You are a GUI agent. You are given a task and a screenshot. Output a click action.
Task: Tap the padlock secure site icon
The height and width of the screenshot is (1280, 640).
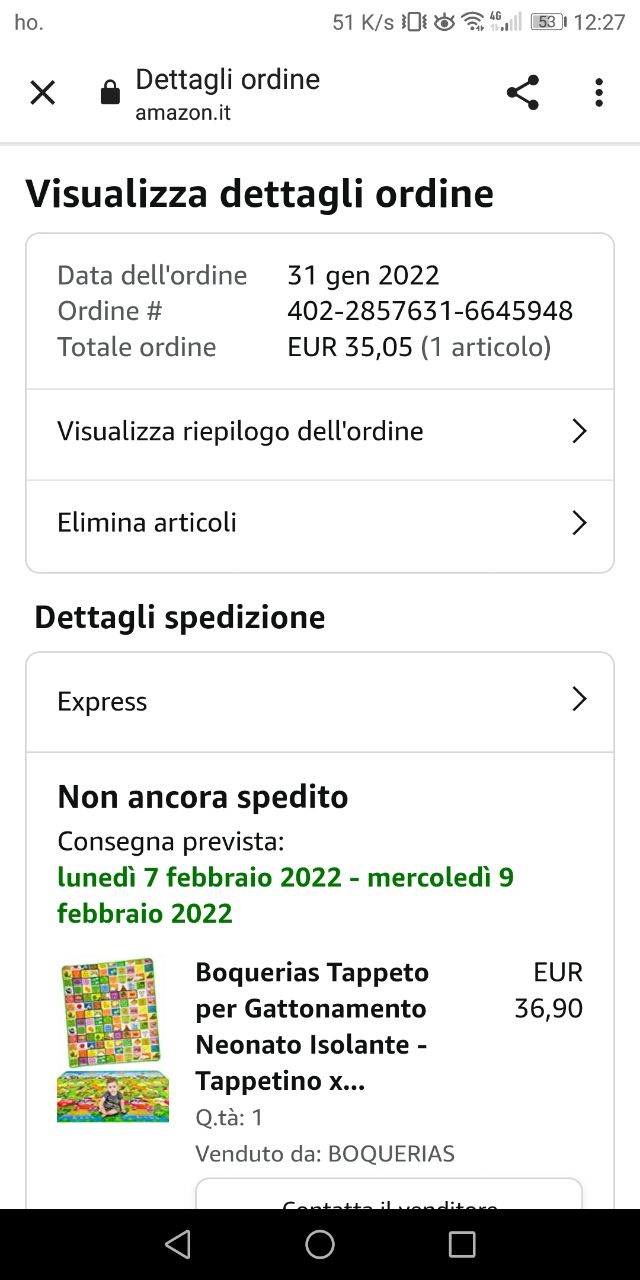click(x=110, y=94)
